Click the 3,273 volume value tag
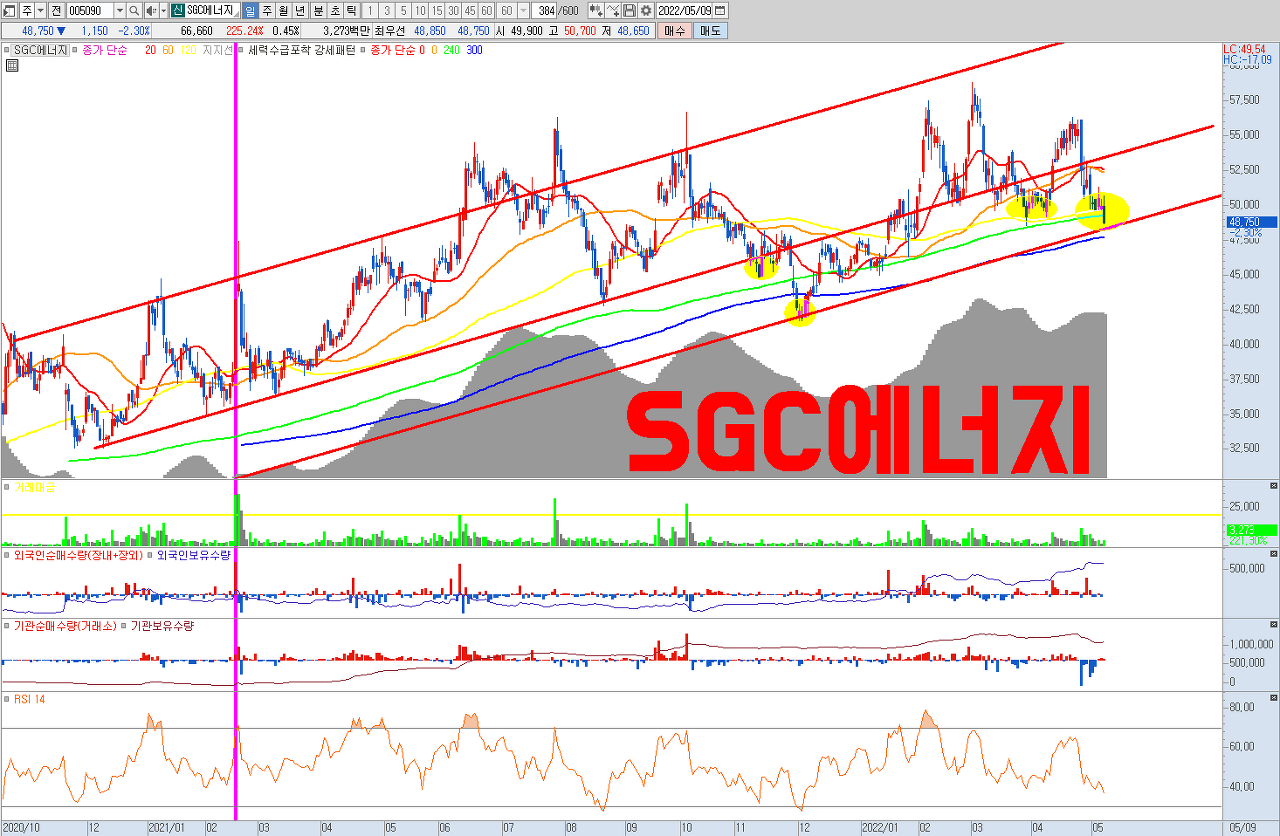Viewport: 1280px width, 836px height. 1250,530
